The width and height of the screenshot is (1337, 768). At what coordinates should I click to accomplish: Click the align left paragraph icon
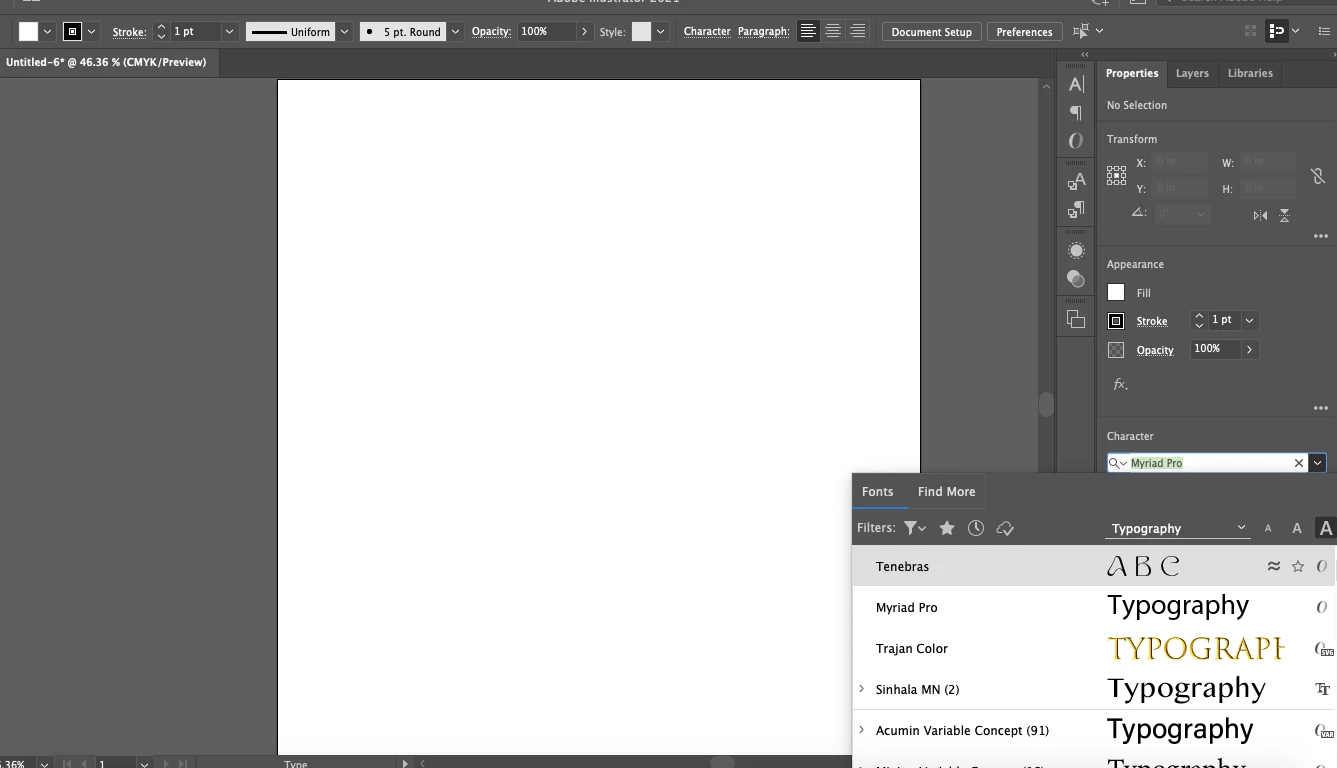coord(808,32)
